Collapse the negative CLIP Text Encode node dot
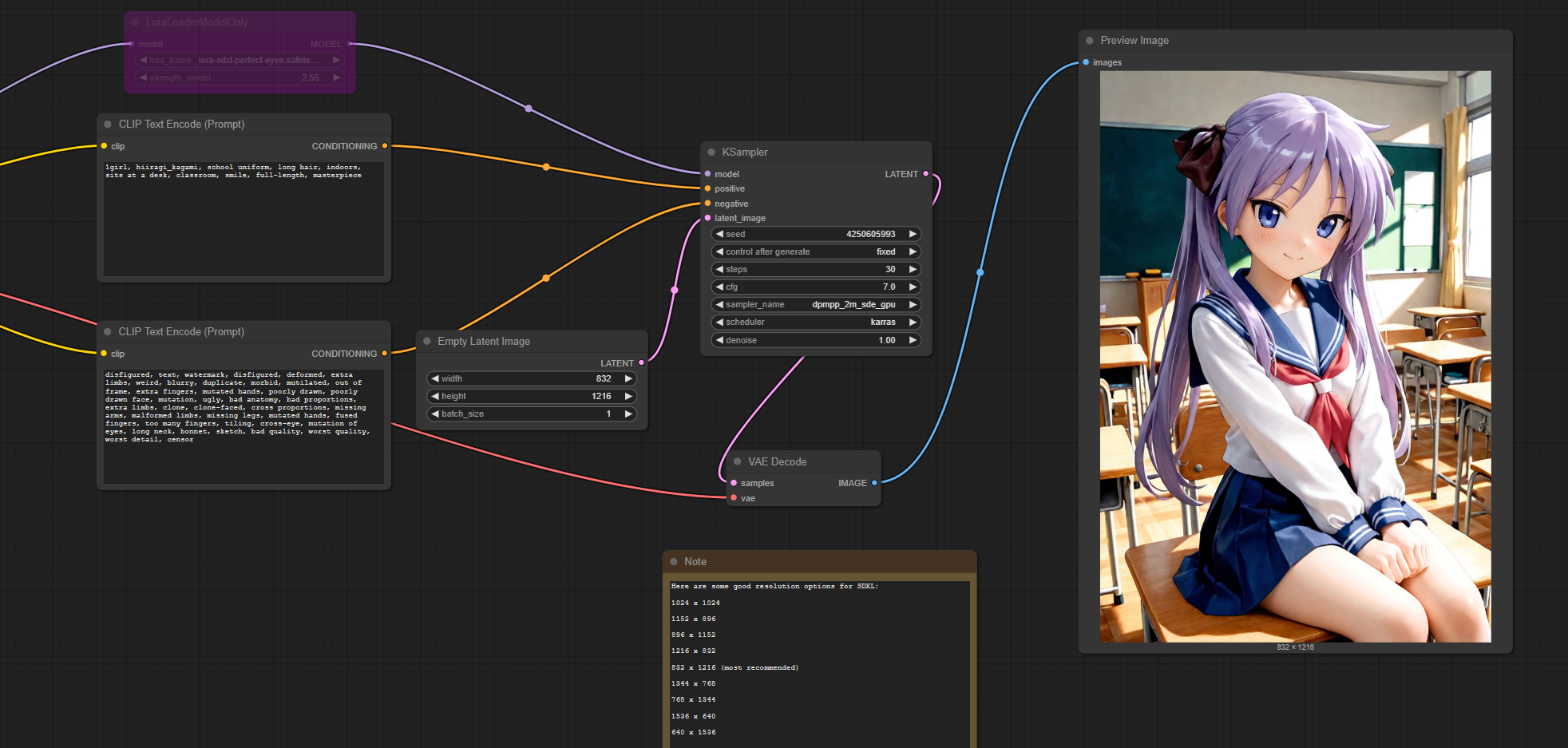Viewport: 1568px width, 748px height. 108,332
